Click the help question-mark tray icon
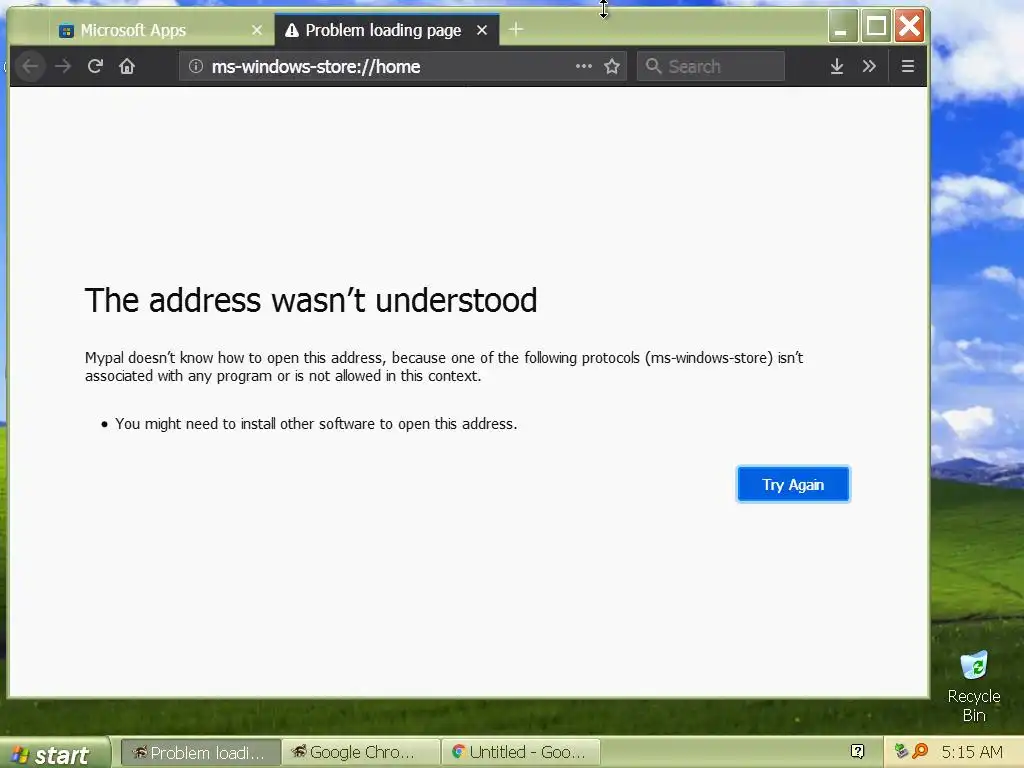Screen dimensions: 1024x768 857,752
